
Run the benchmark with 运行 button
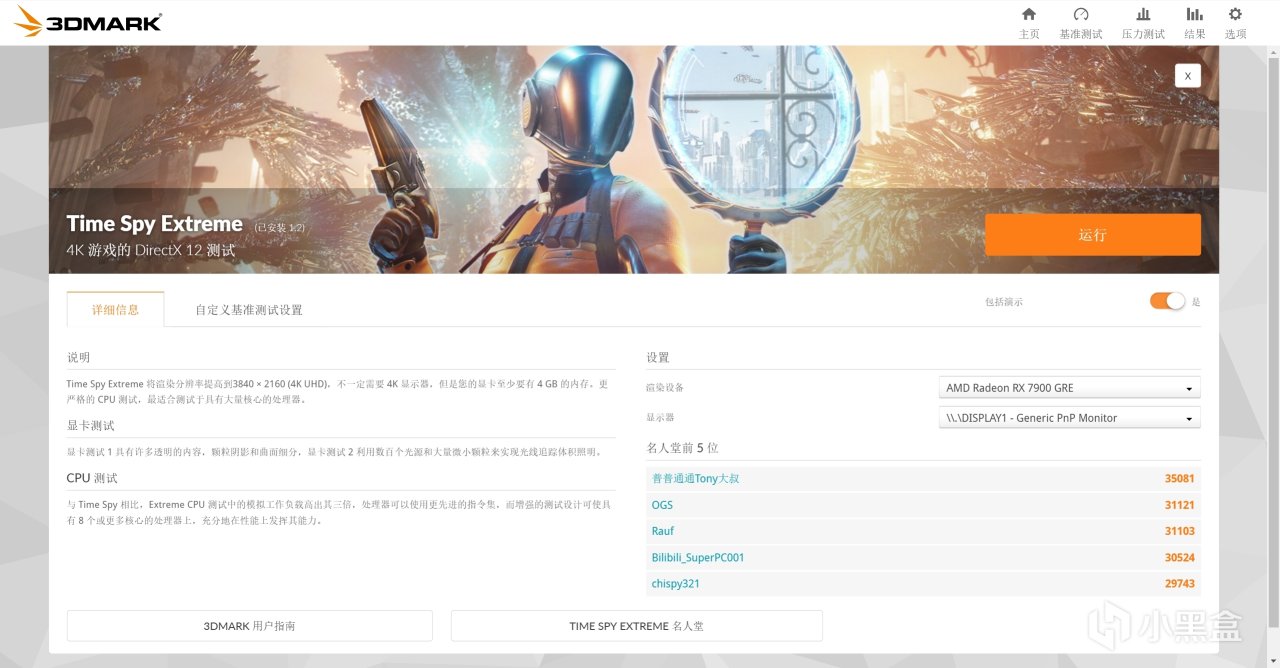tap(1092, 235)
